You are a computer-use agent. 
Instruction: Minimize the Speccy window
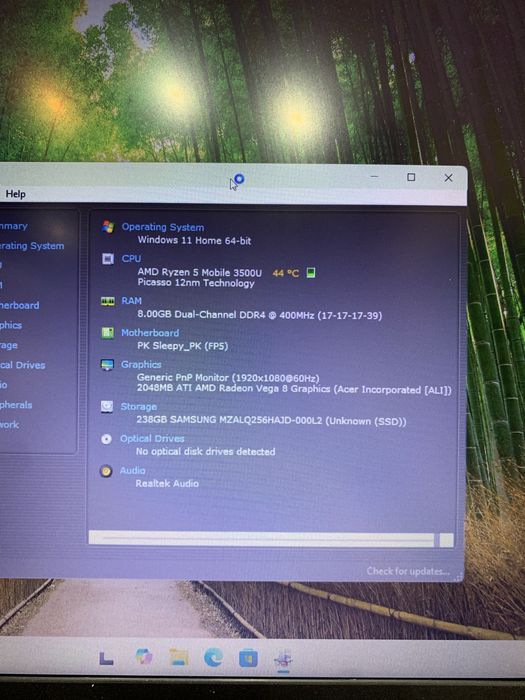(x=375, y=177)
